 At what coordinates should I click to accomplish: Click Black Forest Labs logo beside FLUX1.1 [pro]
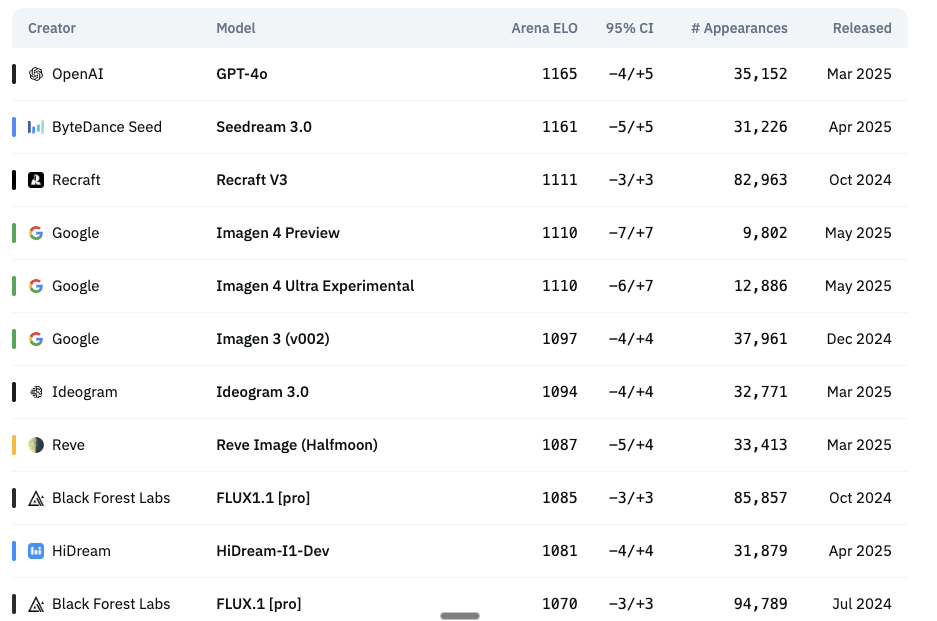pos(36,498)
